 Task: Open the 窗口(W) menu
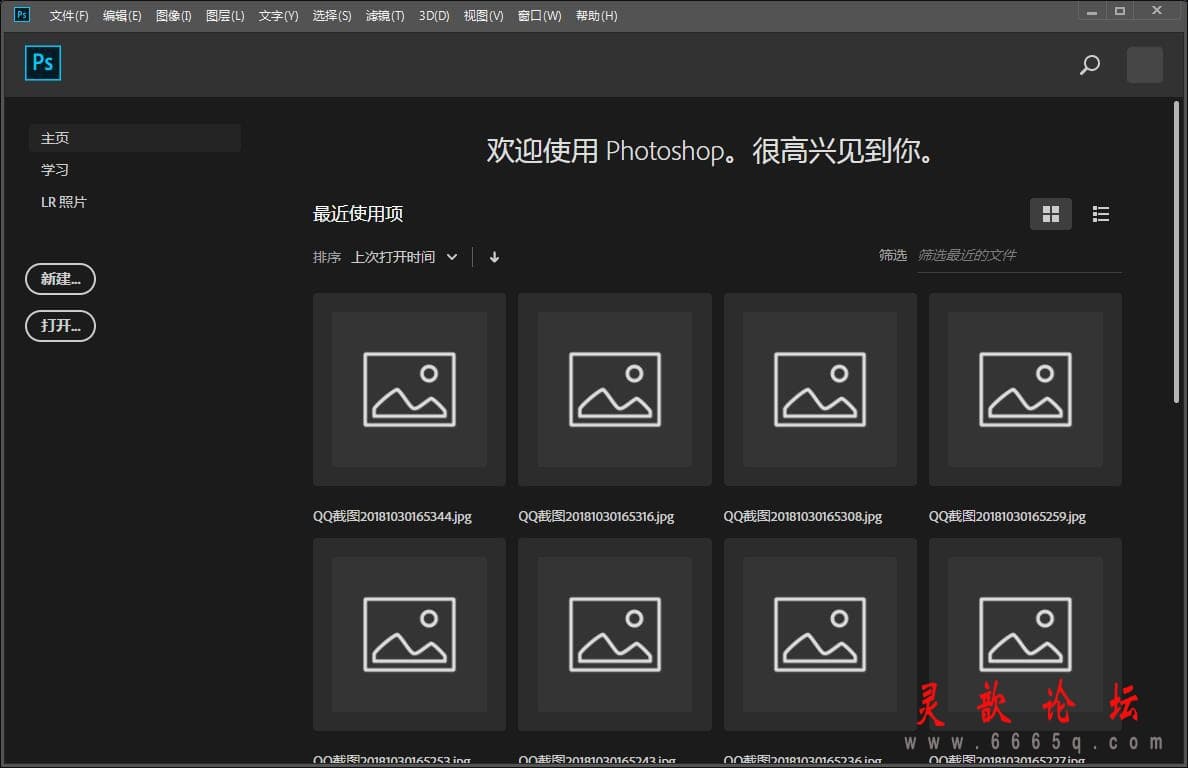point(539,15)
